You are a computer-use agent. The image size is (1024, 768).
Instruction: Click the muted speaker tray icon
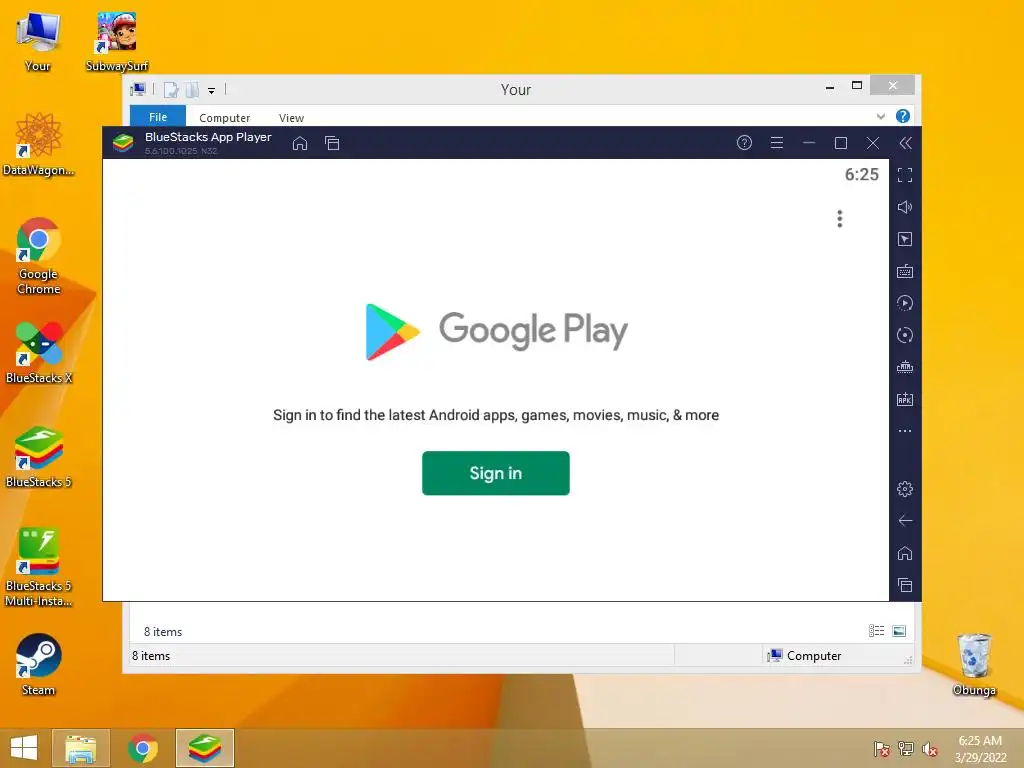[x=930, y=748]
